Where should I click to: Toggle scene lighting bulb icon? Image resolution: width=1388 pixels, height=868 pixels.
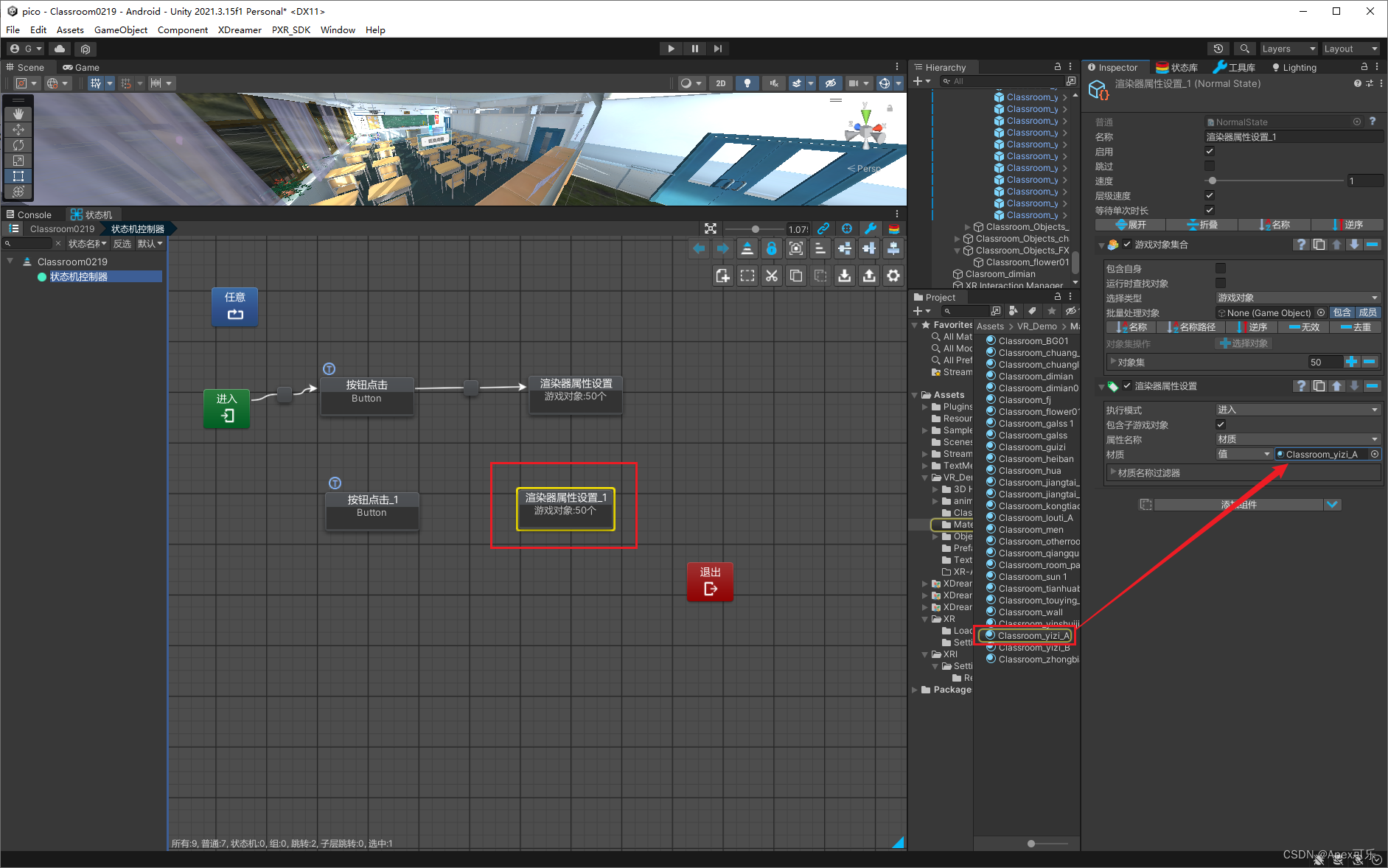tap(747, 83)
